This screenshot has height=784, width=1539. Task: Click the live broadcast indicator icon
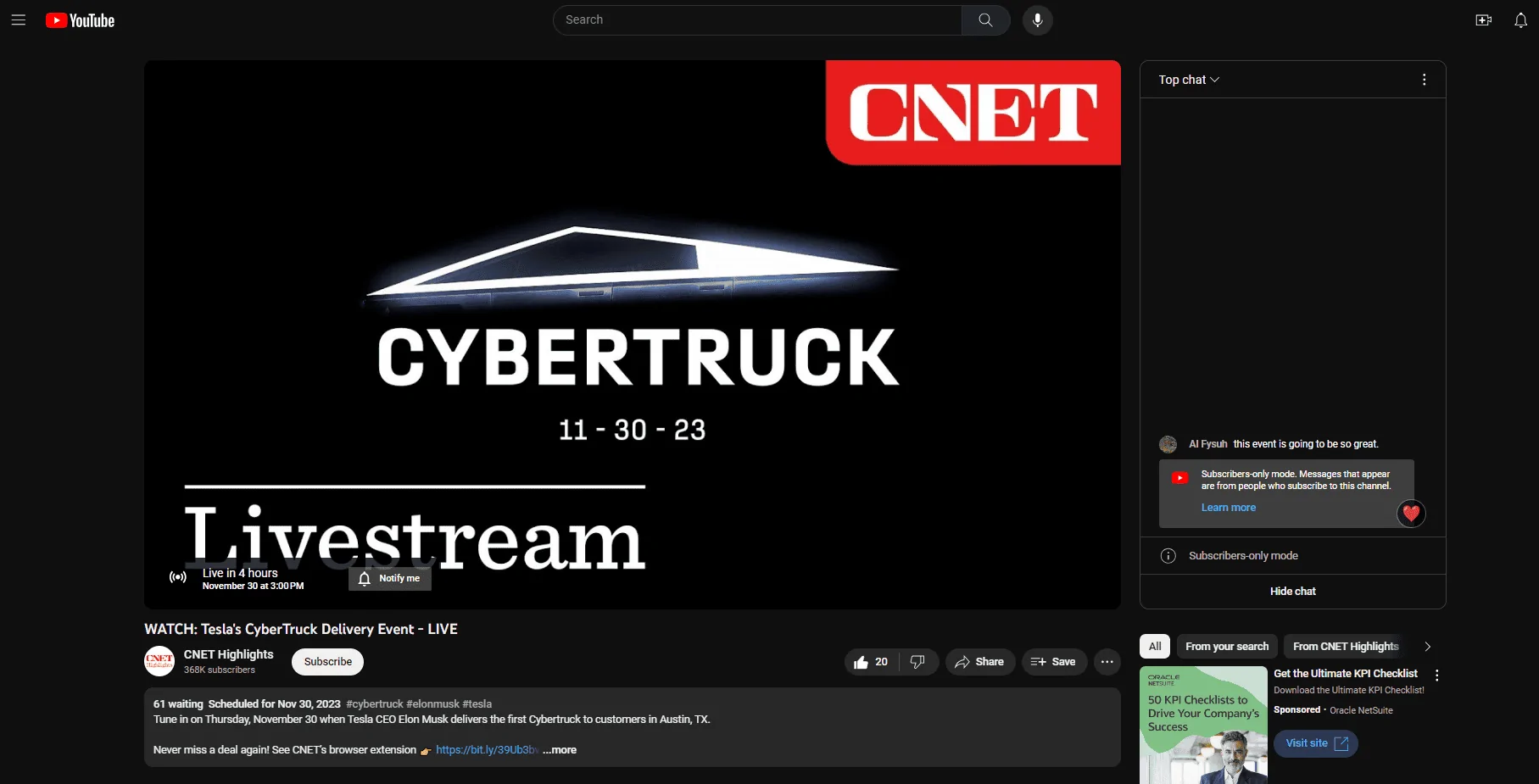point(178,577)
